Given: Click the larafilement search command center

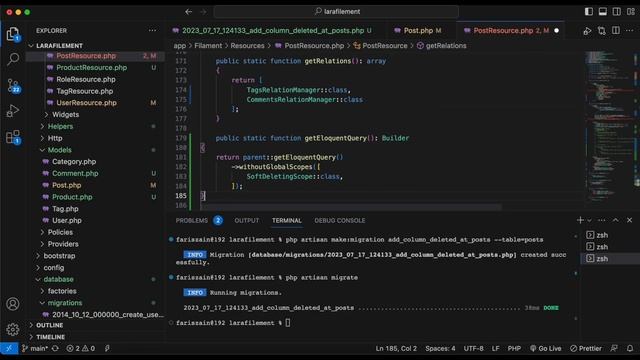Looking at the screenshot, I should pyautogui.click(x=336, y=12).
